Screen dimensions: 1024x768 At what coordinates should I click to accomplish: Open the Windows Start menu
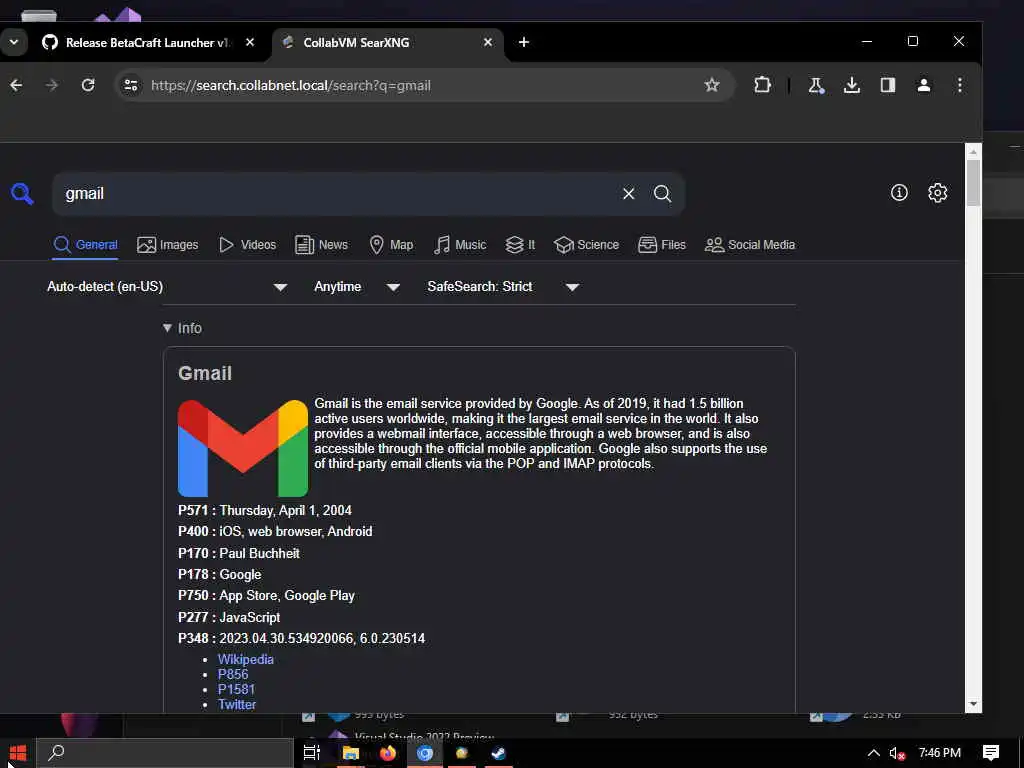pos(18,753)
